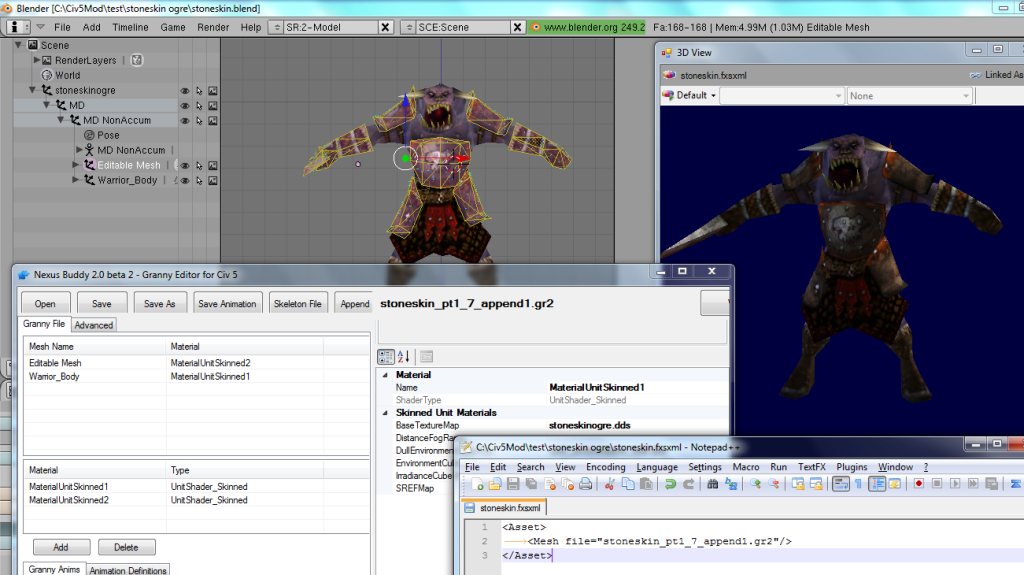Toggle visibility eye for MD row
The width and height of the screenshot is (1024, 575).
185,106
